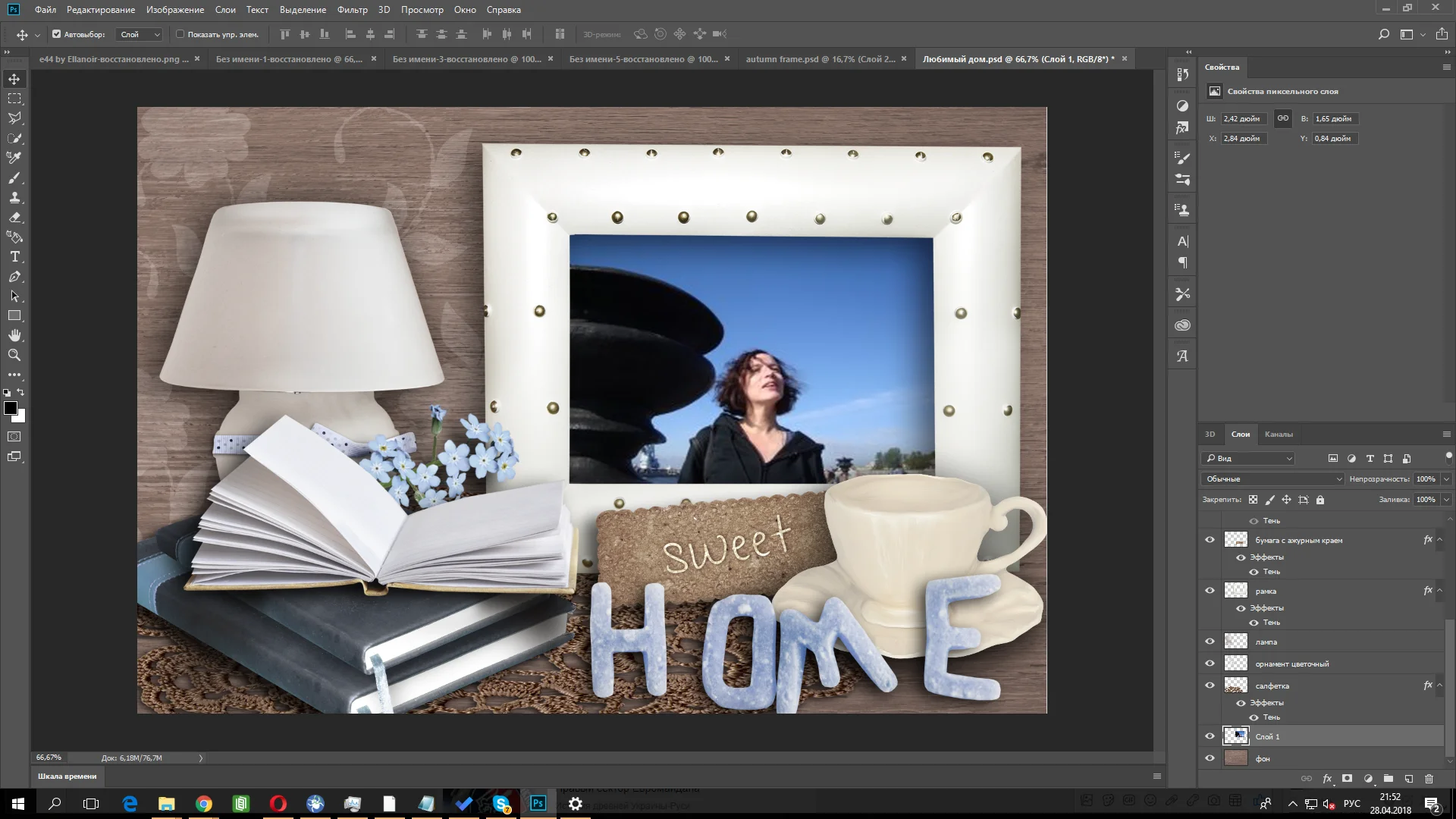Click the foreground color swatch

[11, 409]
